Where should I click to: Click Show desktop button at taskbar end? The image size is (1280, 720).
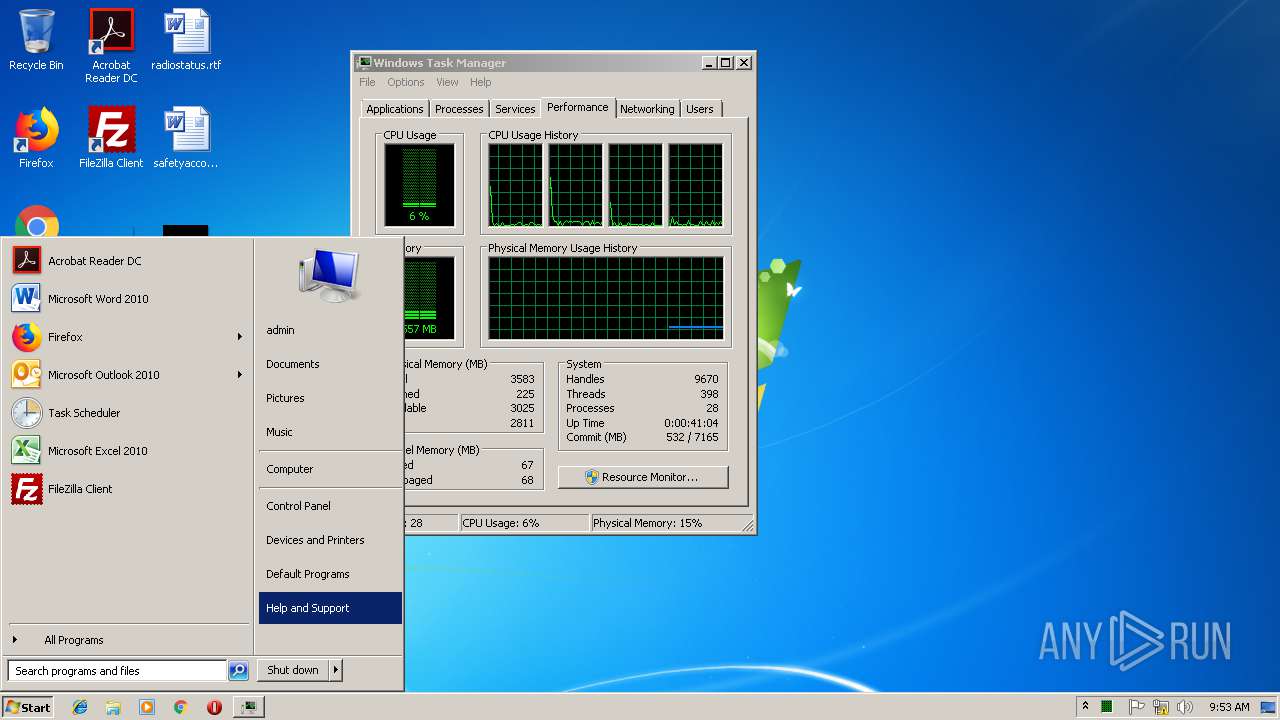point(1270,707)
